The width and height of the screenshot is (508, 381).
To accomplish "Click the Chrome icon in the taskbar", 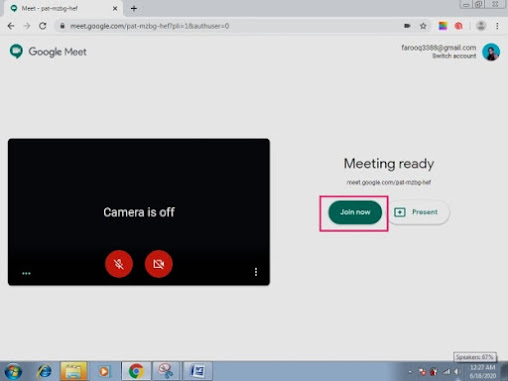I will click(x=136, y=371).
